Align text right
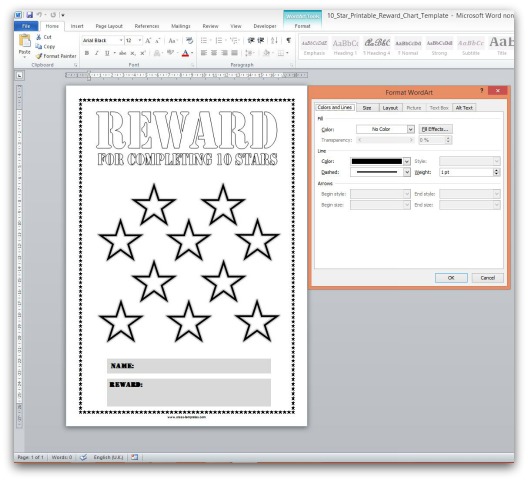The image size is (528, 481). point(224,53)
